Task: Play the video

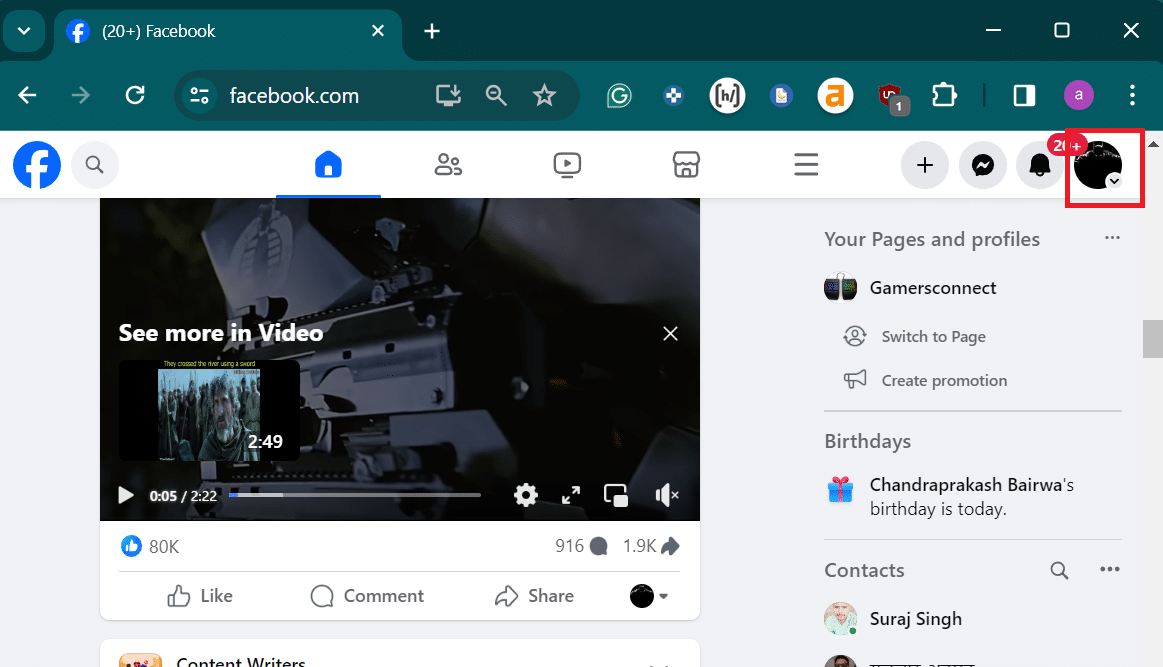Action: point(126,495)
